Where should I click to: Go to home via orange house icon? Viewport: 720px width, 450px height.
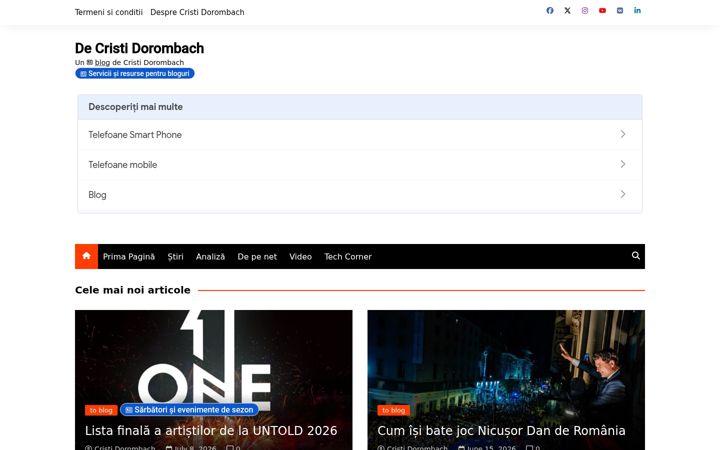[86, 256]
